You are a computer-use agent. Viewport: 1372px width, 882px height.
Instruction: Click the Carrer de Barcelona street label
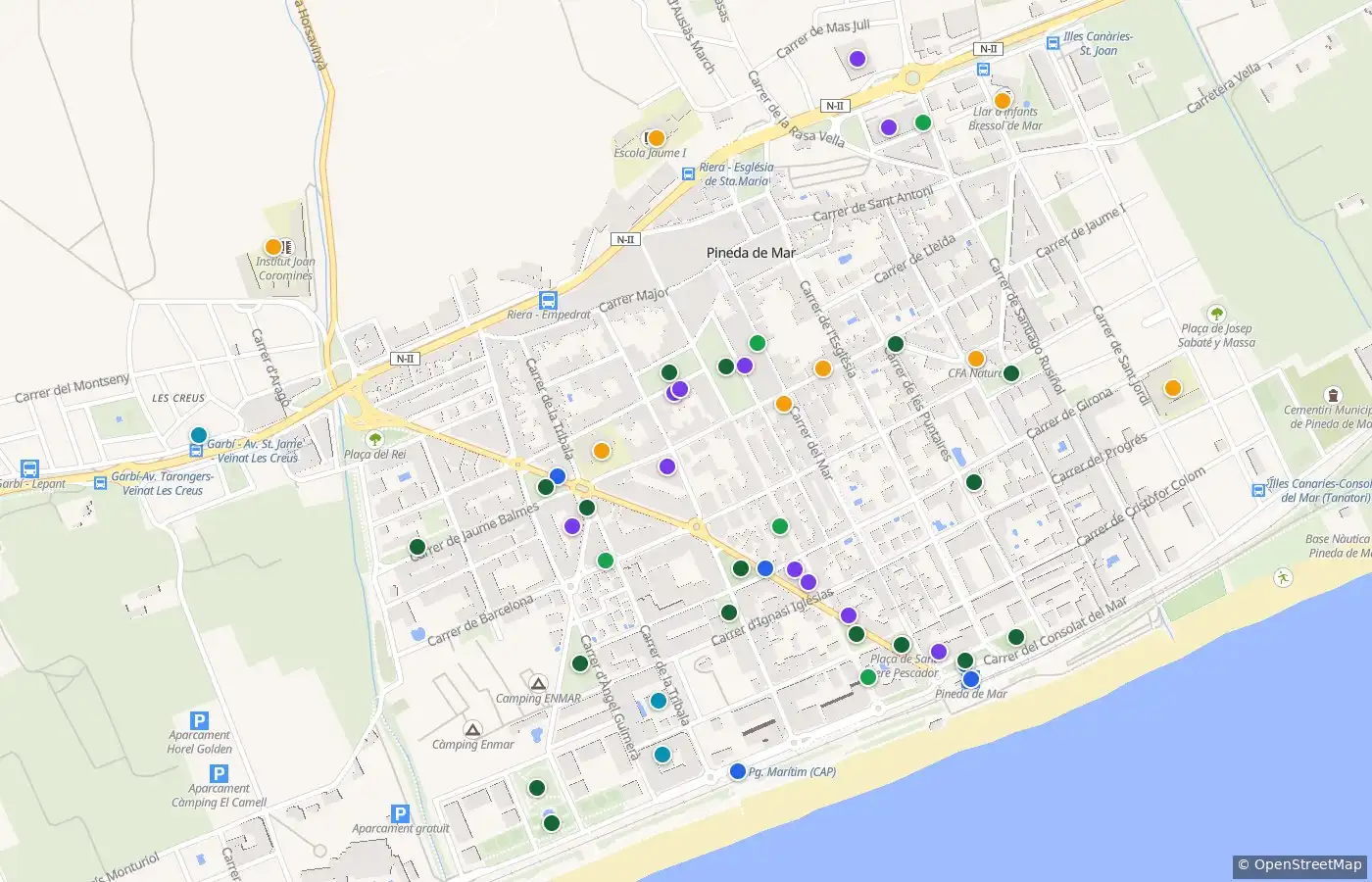coord(480,620)
